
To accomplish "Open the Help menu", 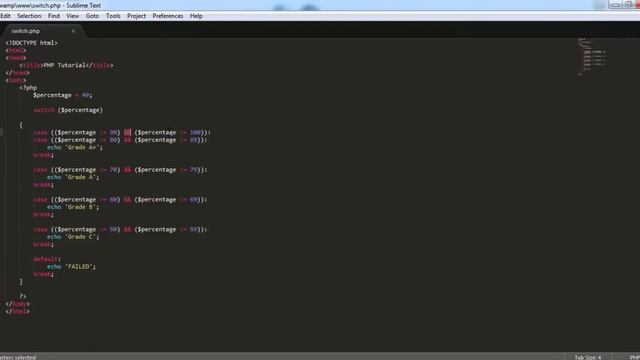I will 196,16.
